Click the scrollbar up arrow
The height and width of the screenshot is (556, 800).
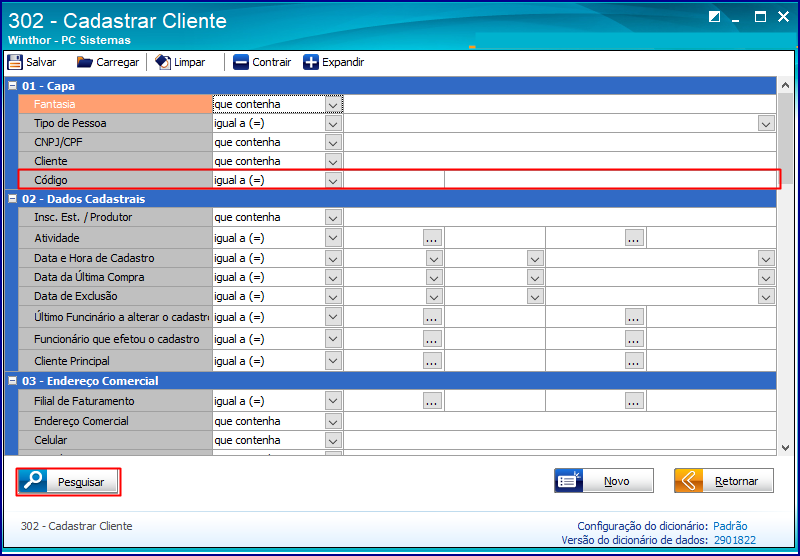tap(786, 86)
